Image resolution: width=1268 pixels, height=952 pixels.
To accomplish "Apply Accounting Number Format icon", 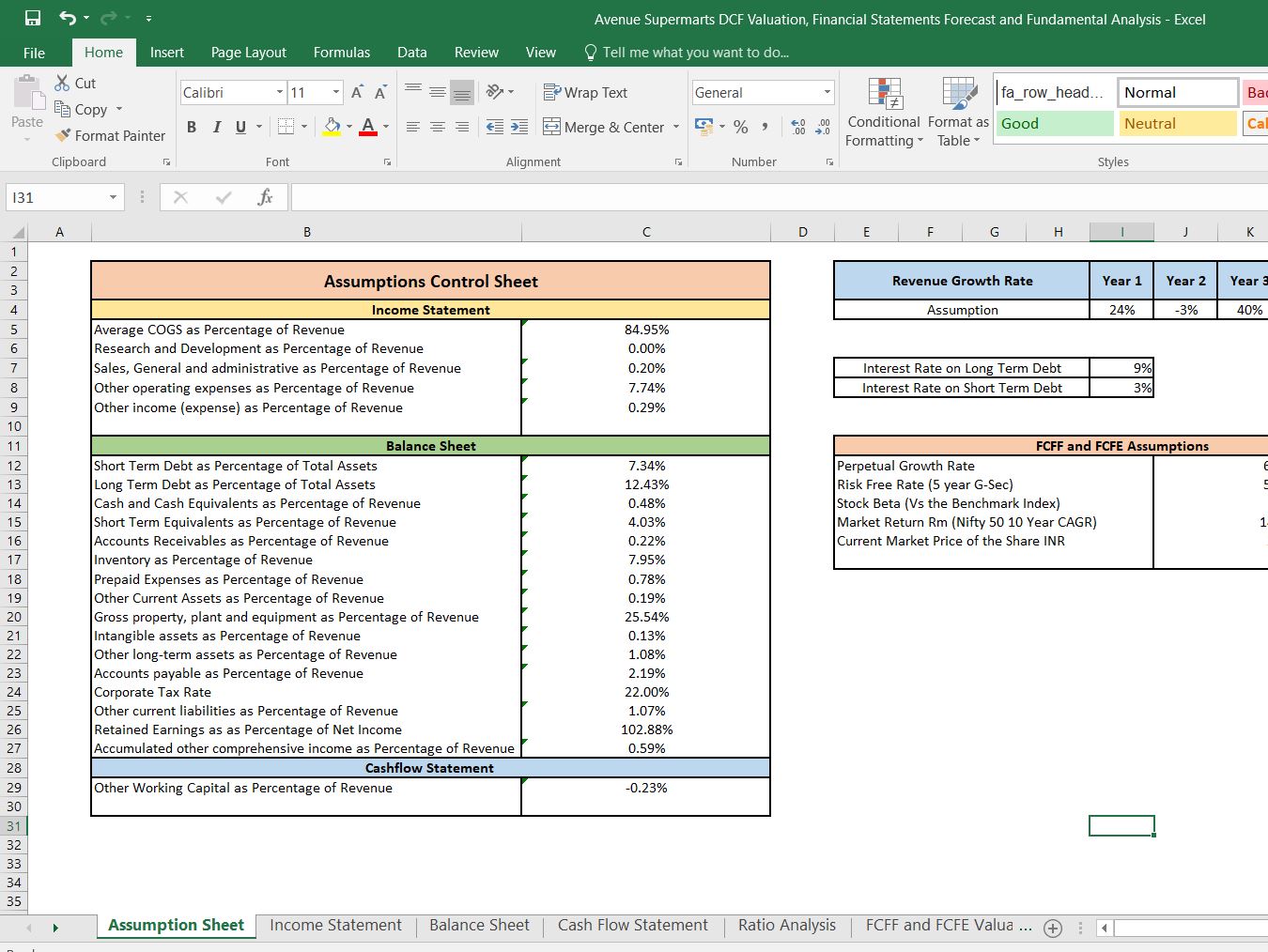I will [704, 126].
